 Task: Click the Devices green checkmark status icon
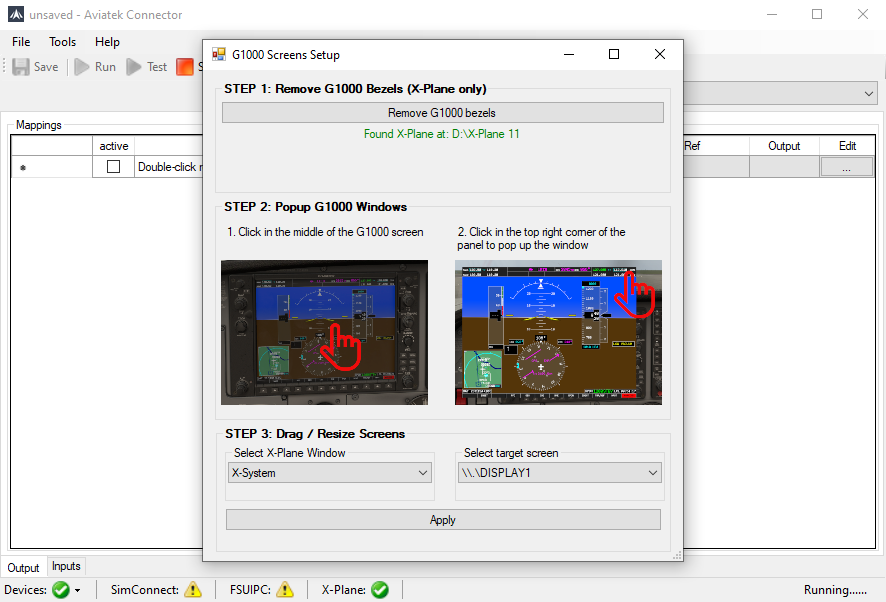click(60, 590)
